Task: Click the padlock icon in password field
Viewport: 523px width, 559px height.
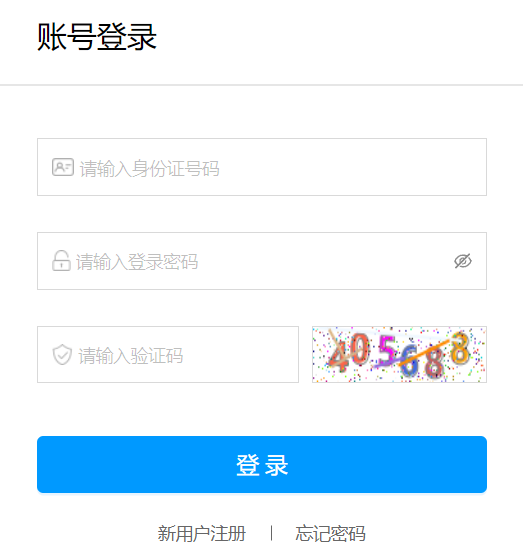Action: (61, 261)
